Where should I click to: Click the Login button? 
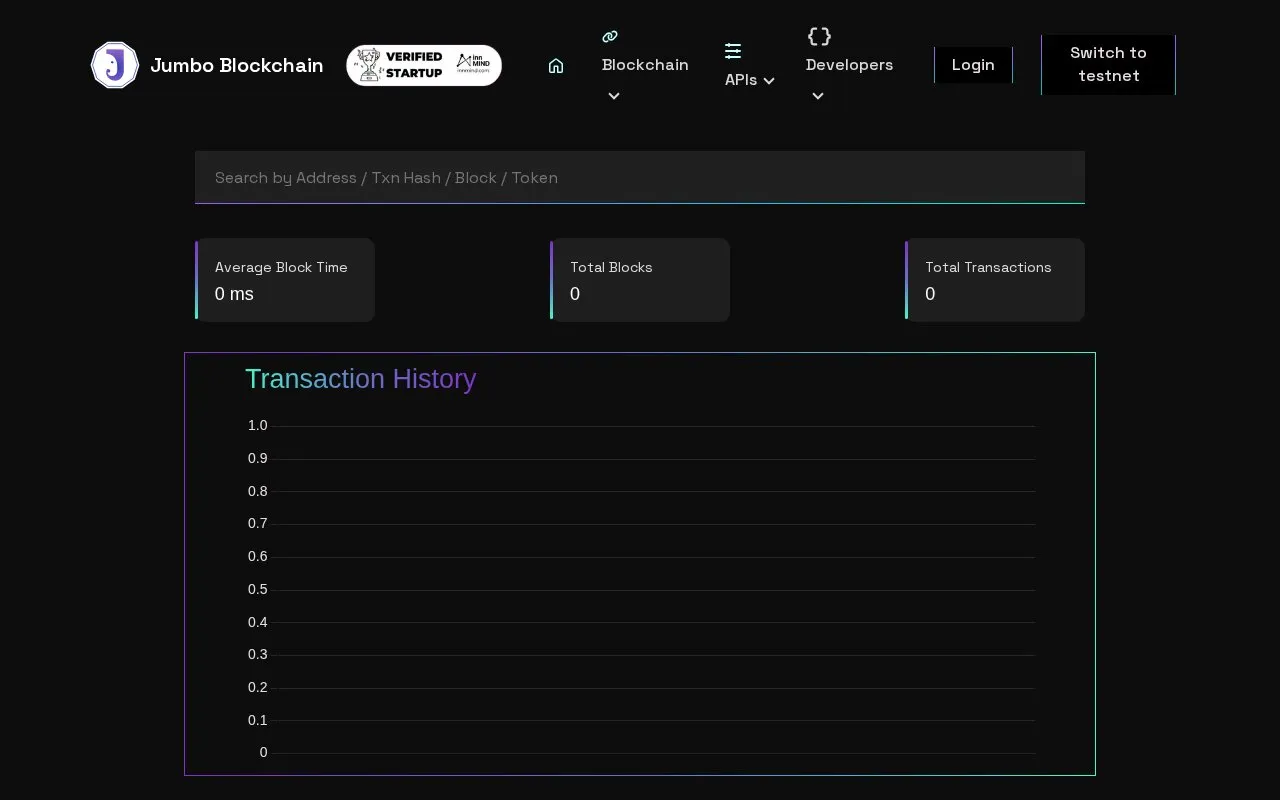click(973, 65)
